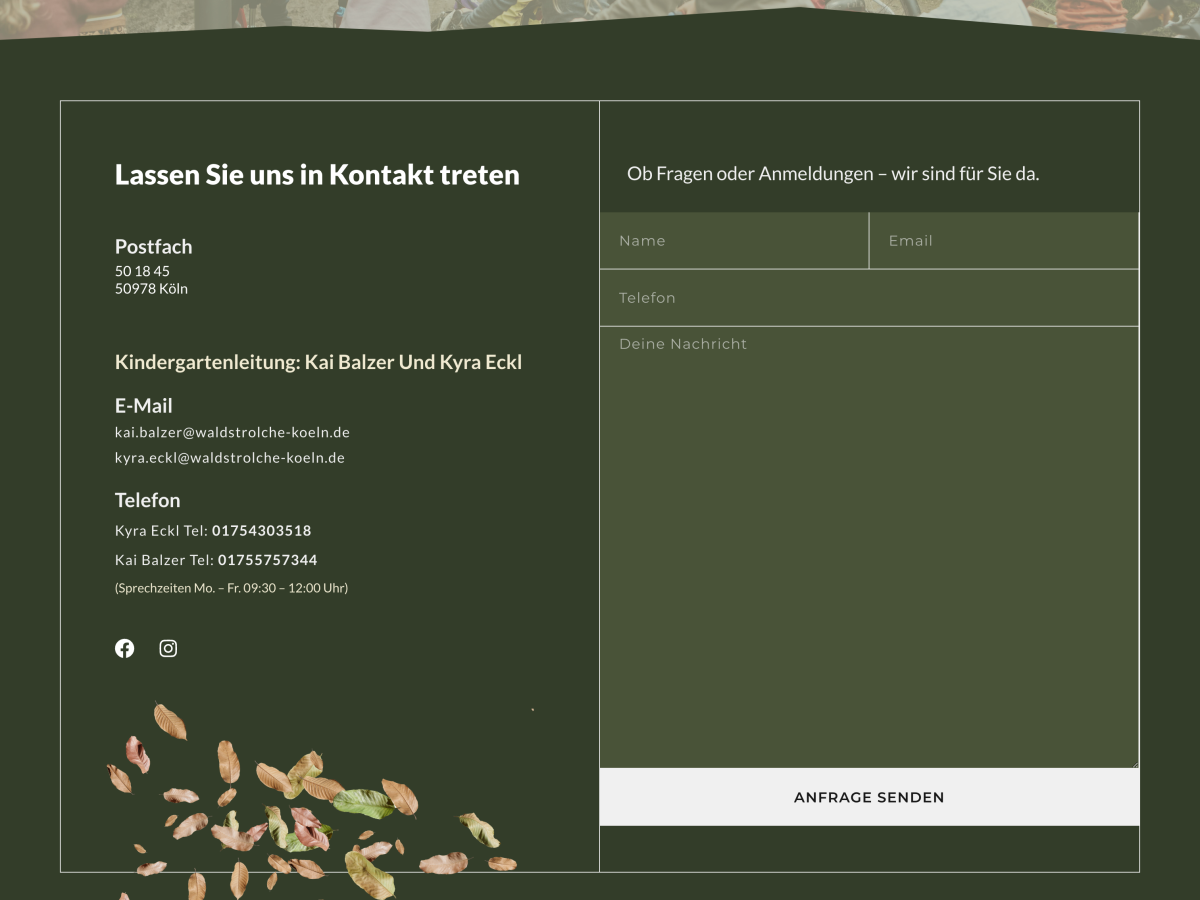Open the Facebook page icon
Viewport: 1200px width, 900px height.
tap(124, 648)
